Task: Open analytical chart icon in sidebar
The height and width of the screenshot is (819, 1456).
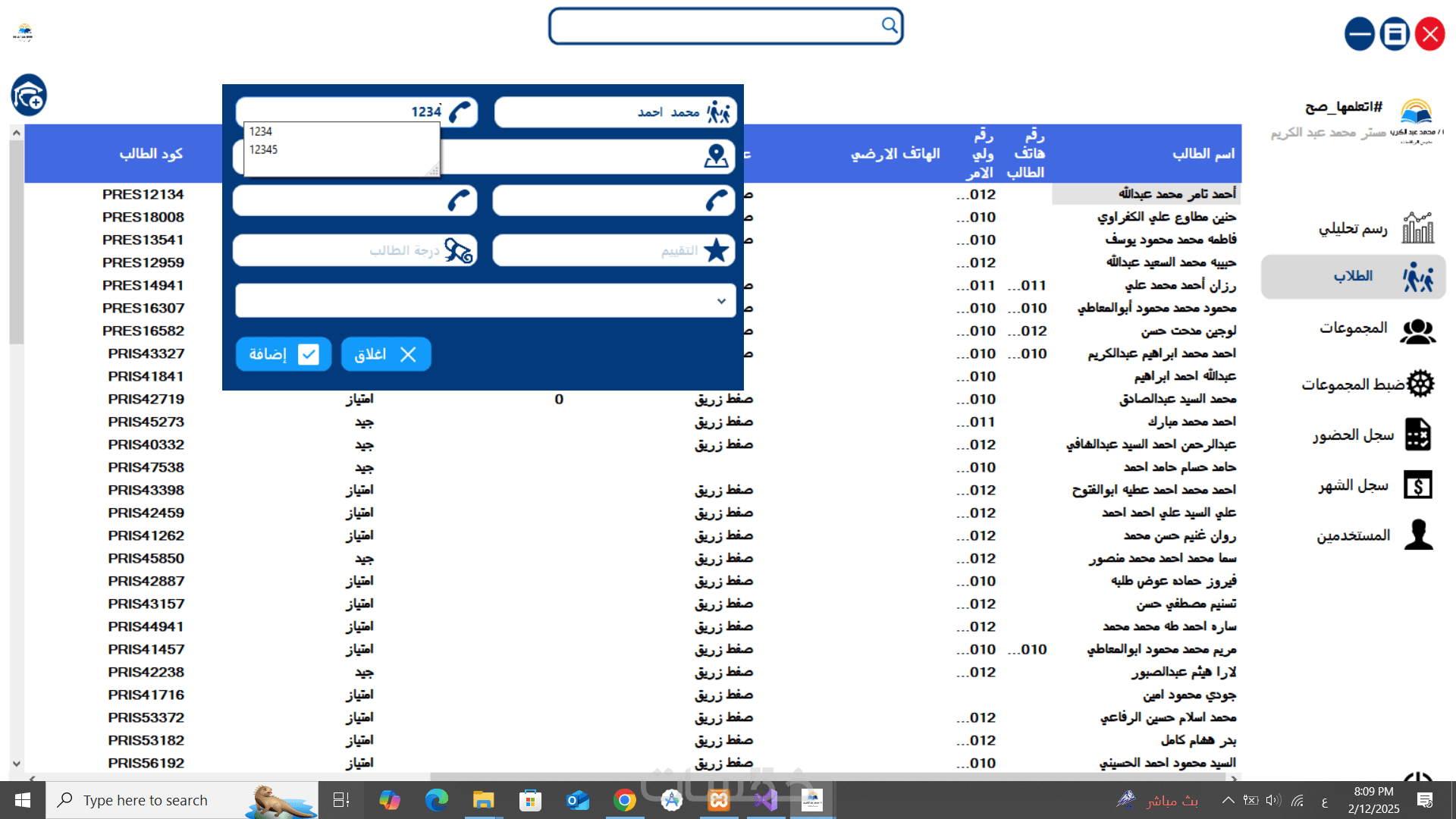Action: click(1417, 228)
